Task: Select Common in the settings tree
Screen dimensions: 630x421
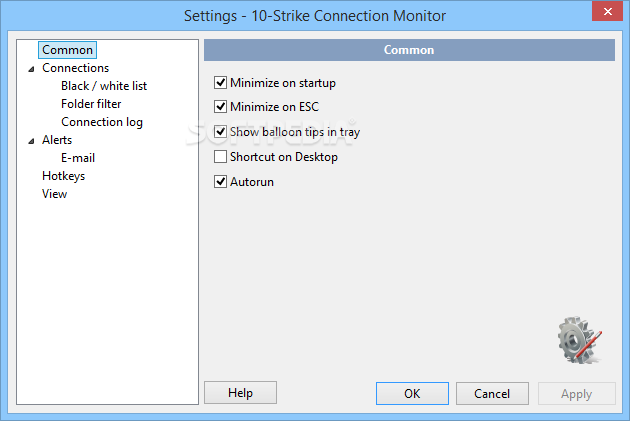Action: [x=68, y=50]
